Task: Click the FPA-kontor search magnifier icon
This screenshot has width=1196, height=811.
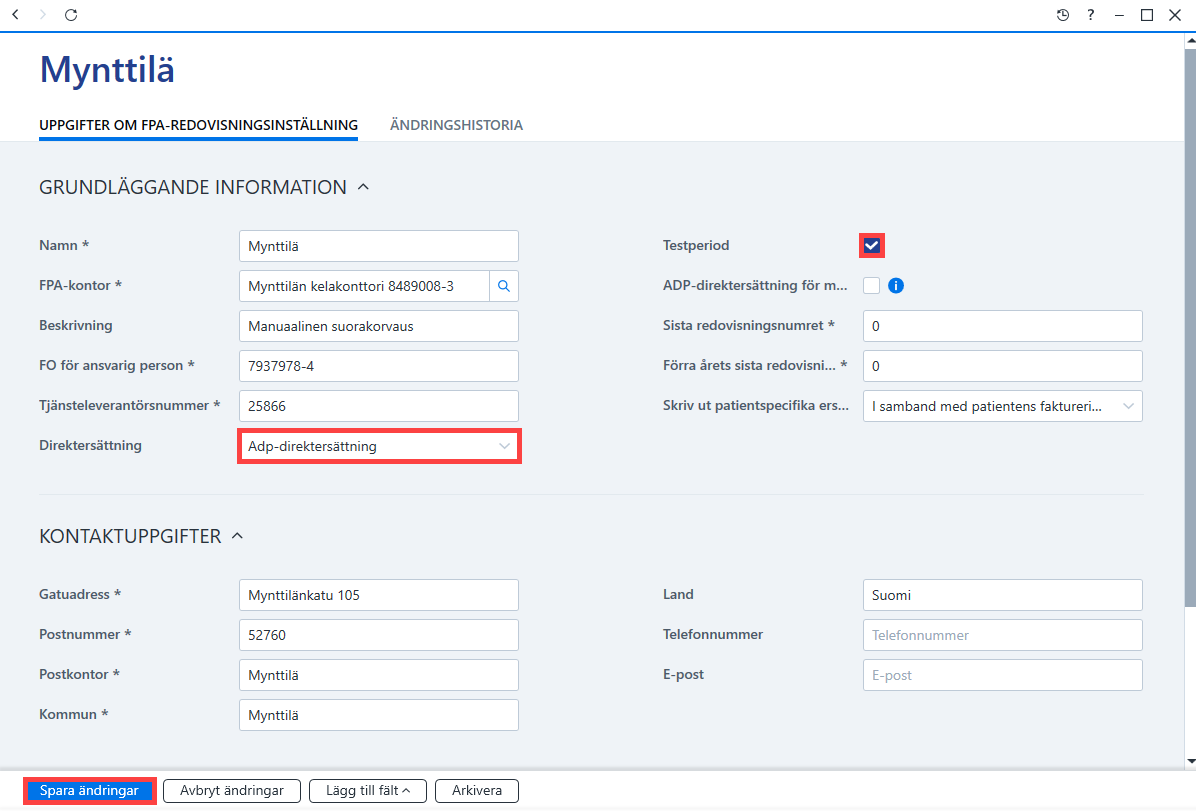Action: click(x=503, y=286)
